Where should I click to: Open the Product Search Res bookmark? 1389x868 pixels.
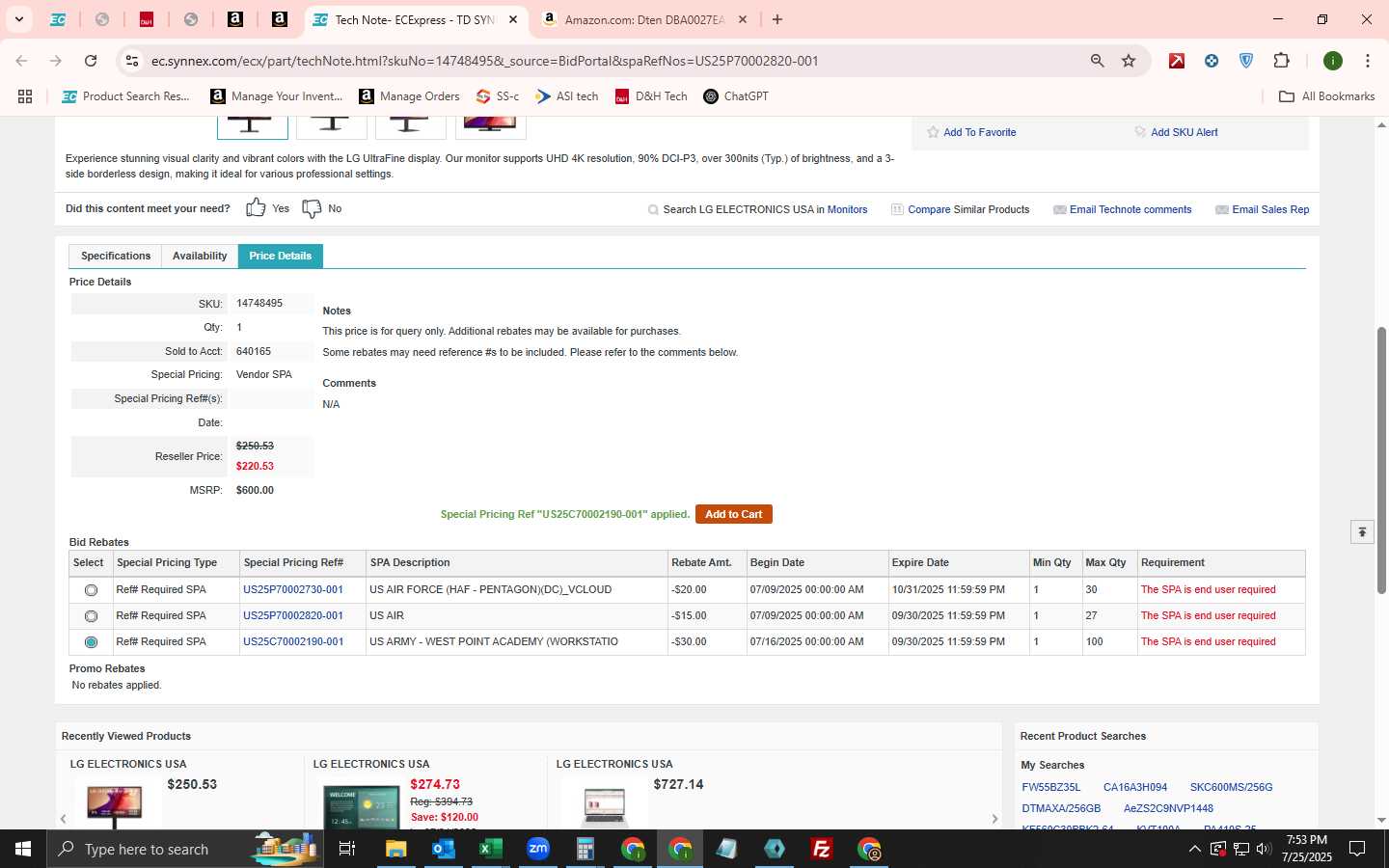(126, 96)
